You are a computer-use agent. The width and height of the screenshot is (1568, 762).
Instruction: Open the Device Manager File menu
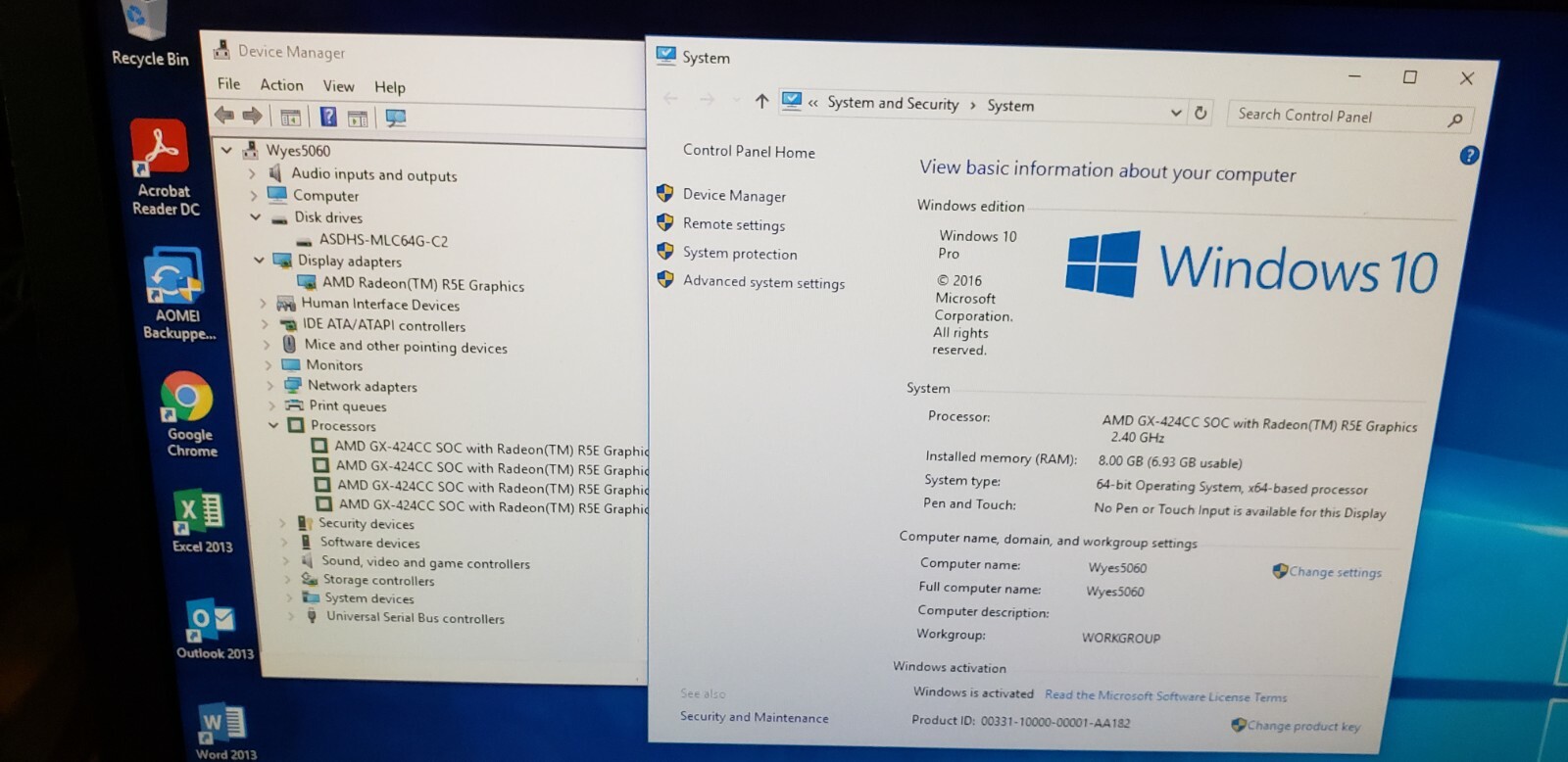[228, 84]
